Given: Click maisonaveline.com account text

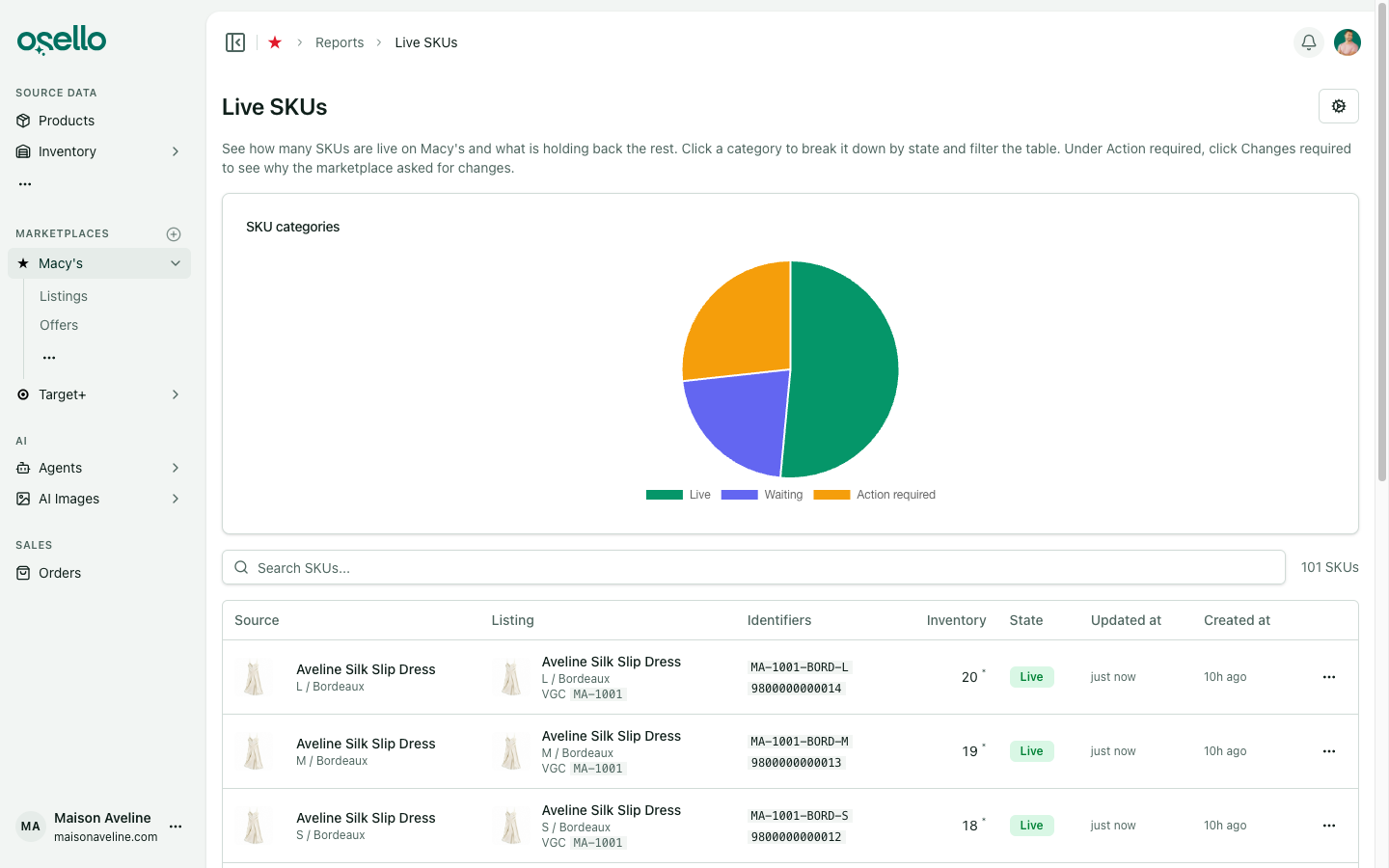Looking at the screenshot, I should [x=106, y=837].
